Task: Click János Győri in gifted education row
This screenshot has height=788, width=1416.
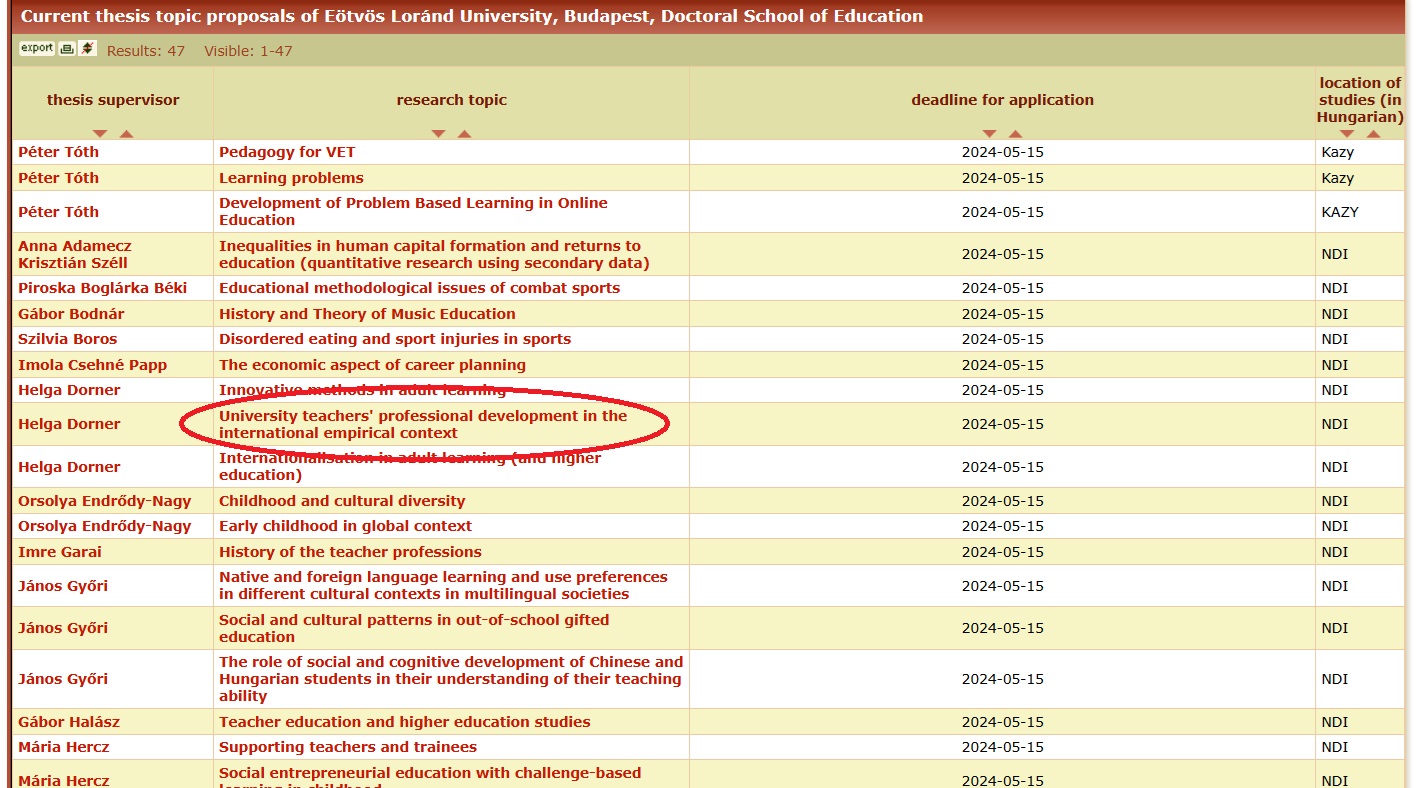Action: pyautogui.click(x=63, y=628)
